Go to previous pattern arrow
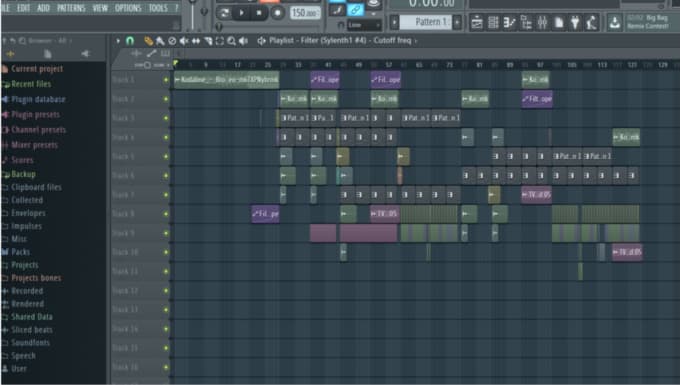The width and height of the screenshot is (680, 385). (x=394, y=22)
